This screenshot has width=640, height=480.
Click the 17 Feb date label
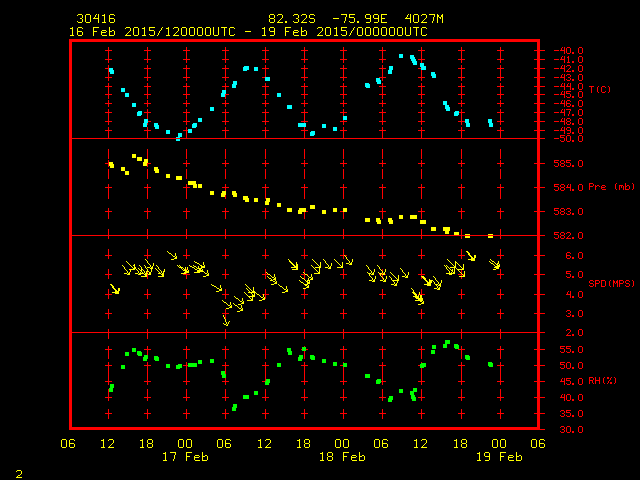[x=185, y=457]
